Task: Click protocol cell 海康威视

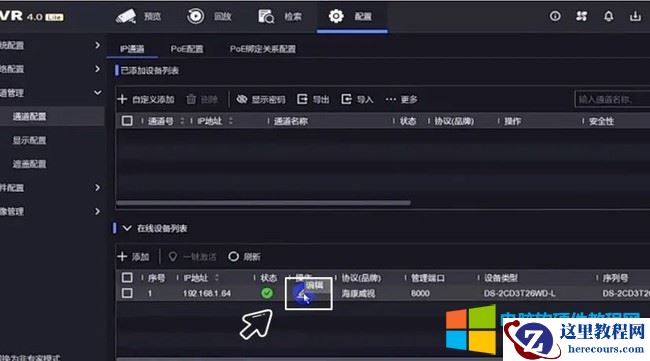Action: (x=358, y=293)
